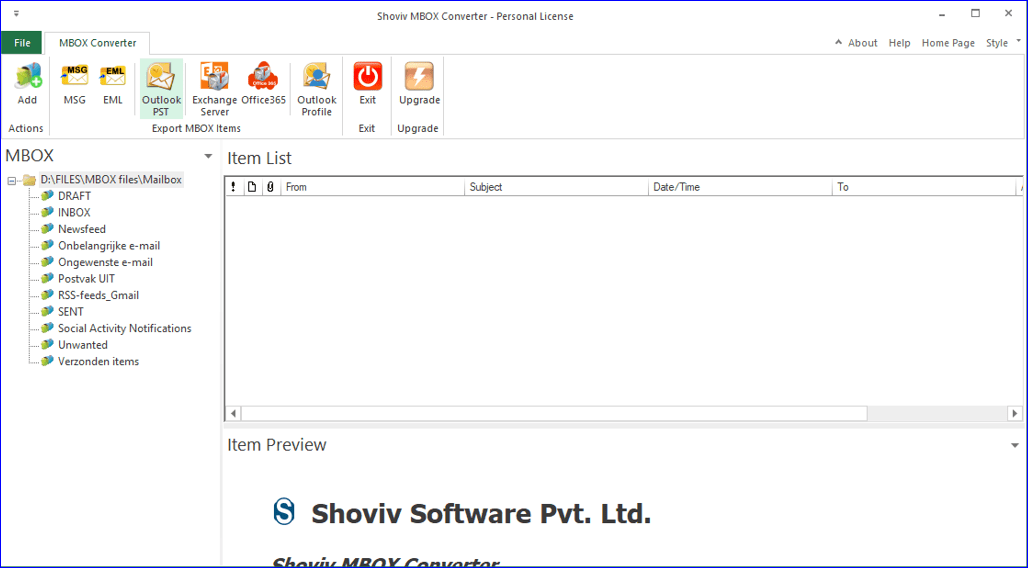Click the SENT folder icon

[47, 311]
